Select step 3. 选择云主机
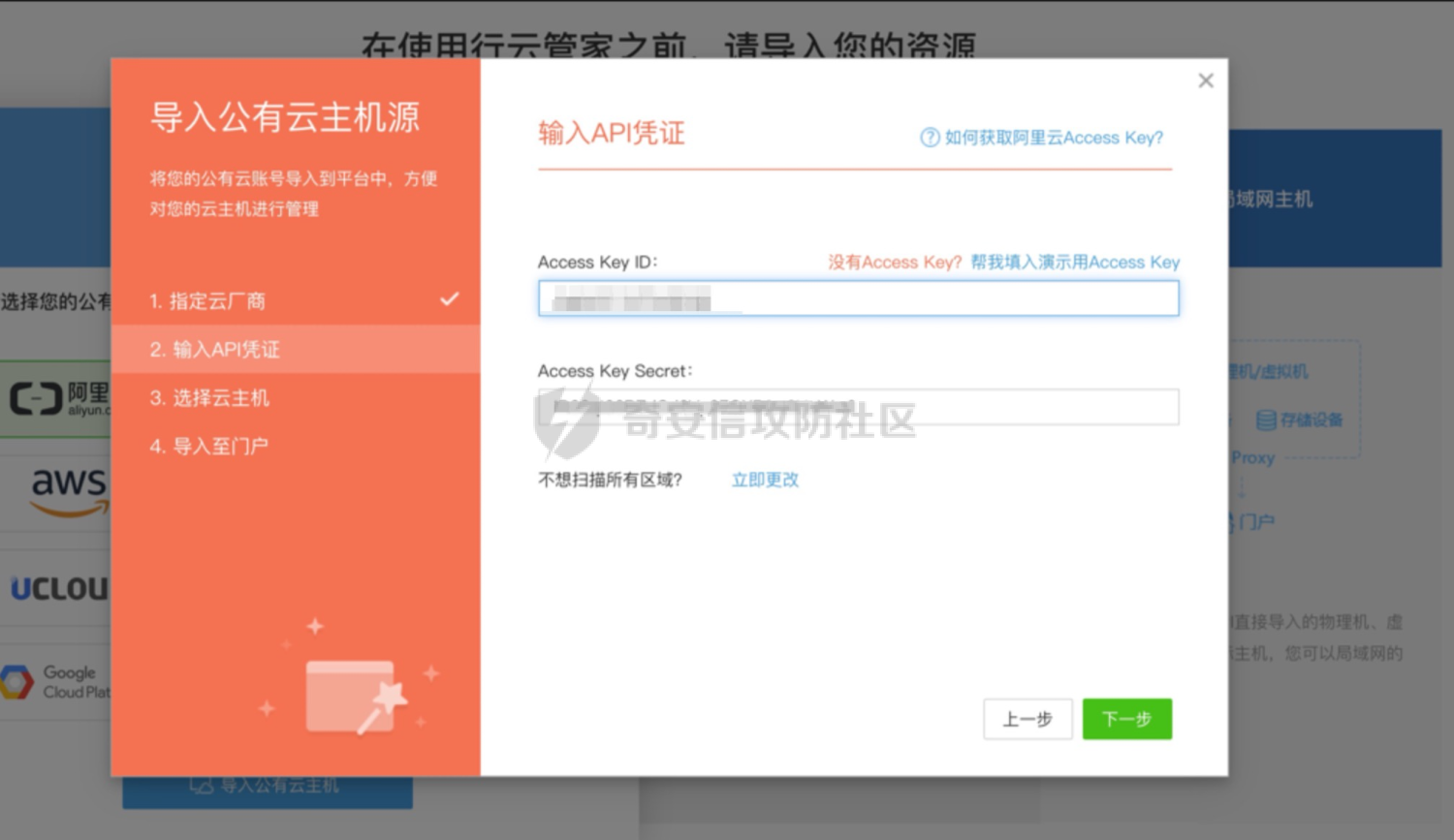Image resolution: width=1454 pixels, height=840 pixels. 296,397
